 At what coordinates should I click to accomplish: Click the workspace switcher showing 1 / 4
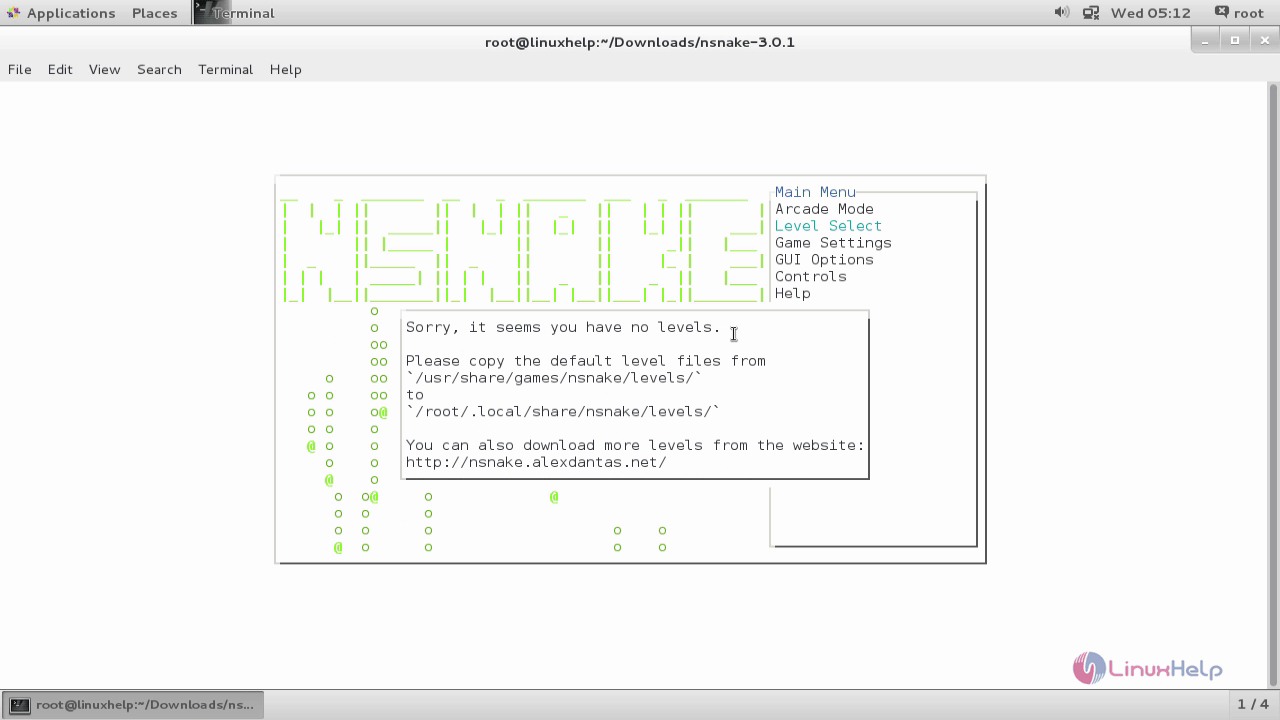(x=1253, y=705)
